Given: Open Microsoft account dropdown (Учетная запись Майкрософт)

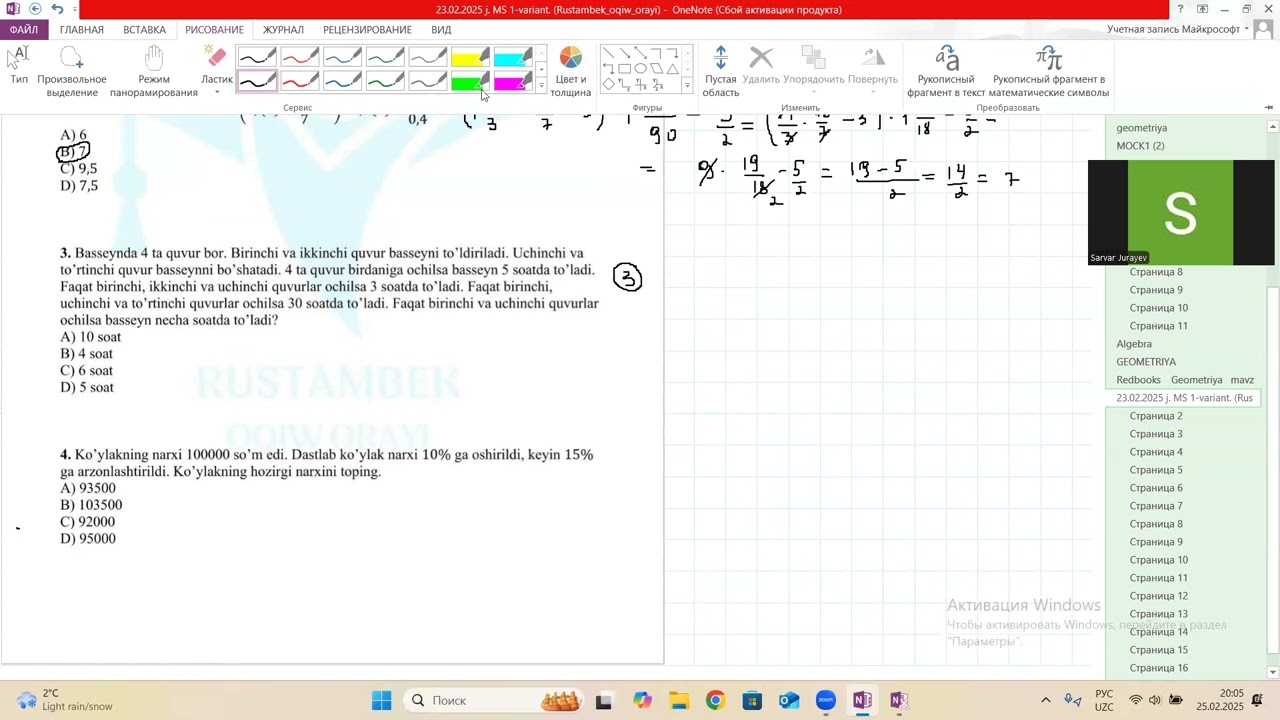Looking at the screenshot, I should click(1178, 30).
